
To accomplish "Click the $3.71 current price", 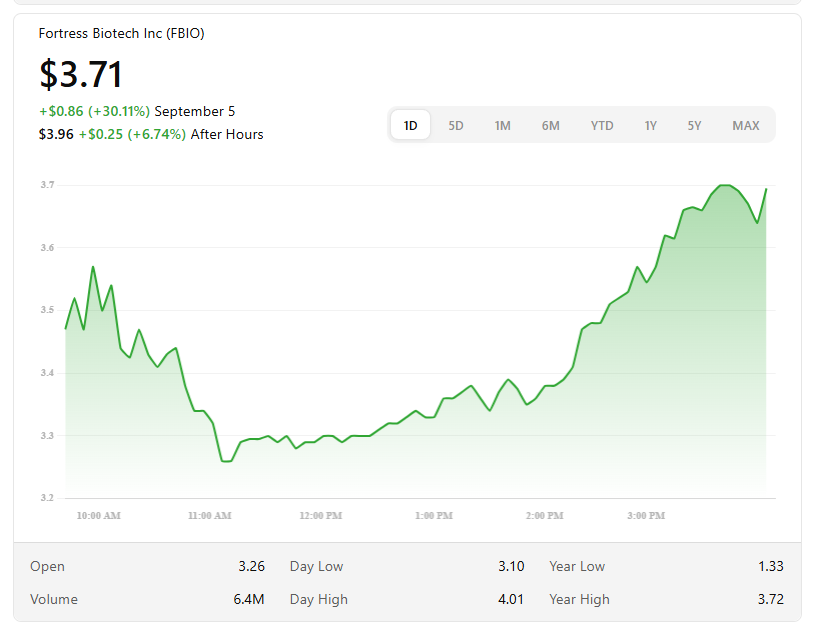I will click(81, 75).
